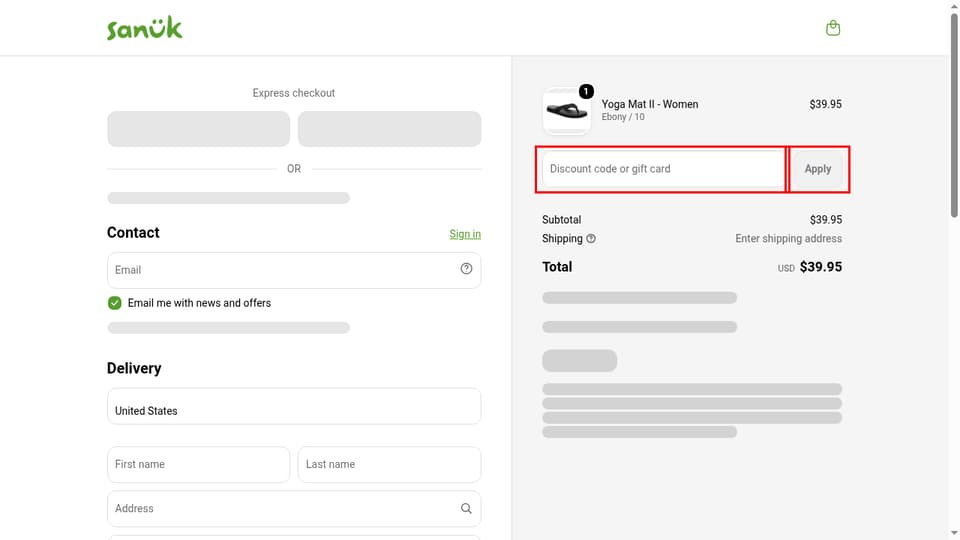The width and height of the screenshot is (960, 540).
Task: Open the shopping bag cart icon
Action: click(x=833, y=28)
